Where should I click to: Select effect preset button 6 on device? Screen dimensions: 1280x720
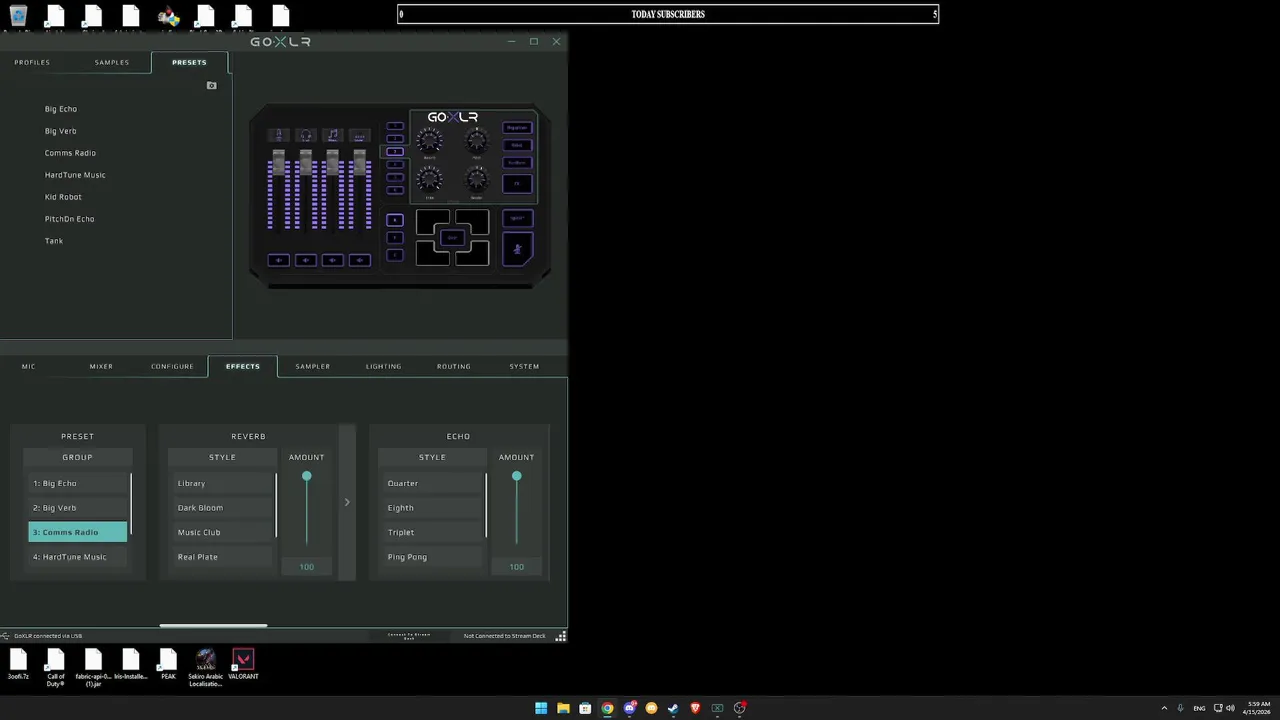click(395, 190)
